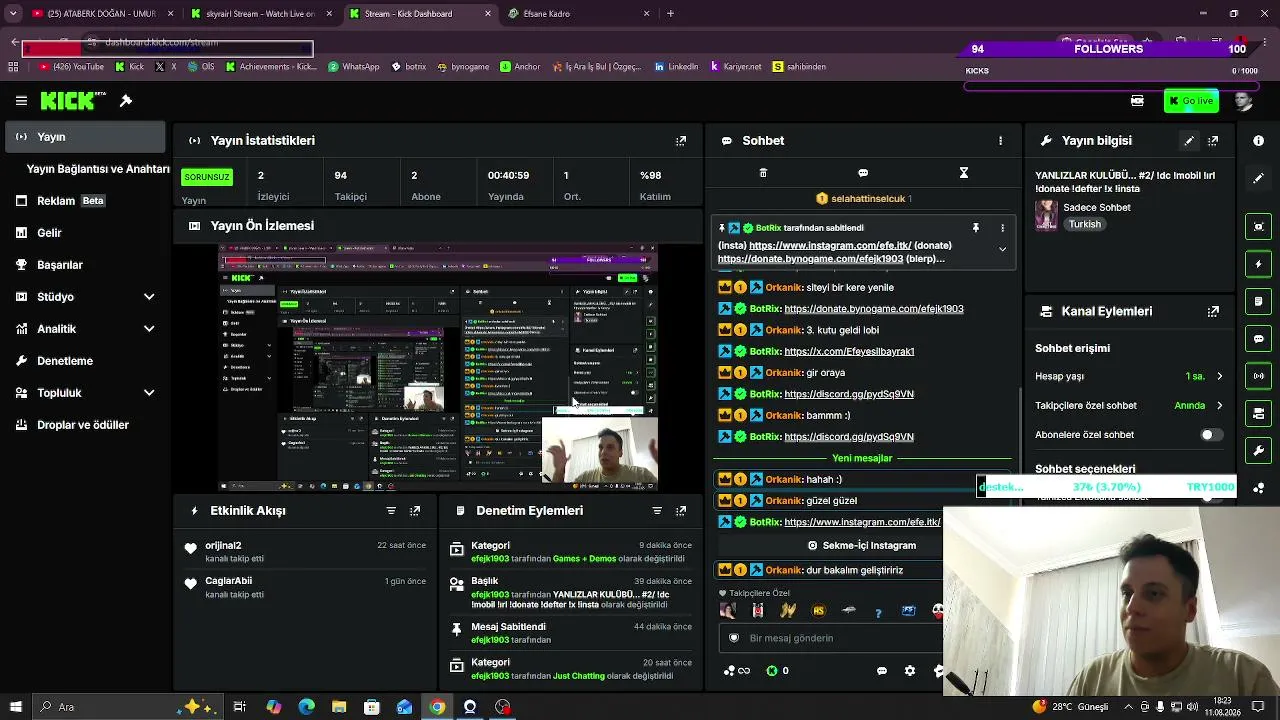Image resolution: width=1280 pixels, height=720 pixels.
Task: Open the hamburger menu beside Kick logo
Action: pos(21,101)
